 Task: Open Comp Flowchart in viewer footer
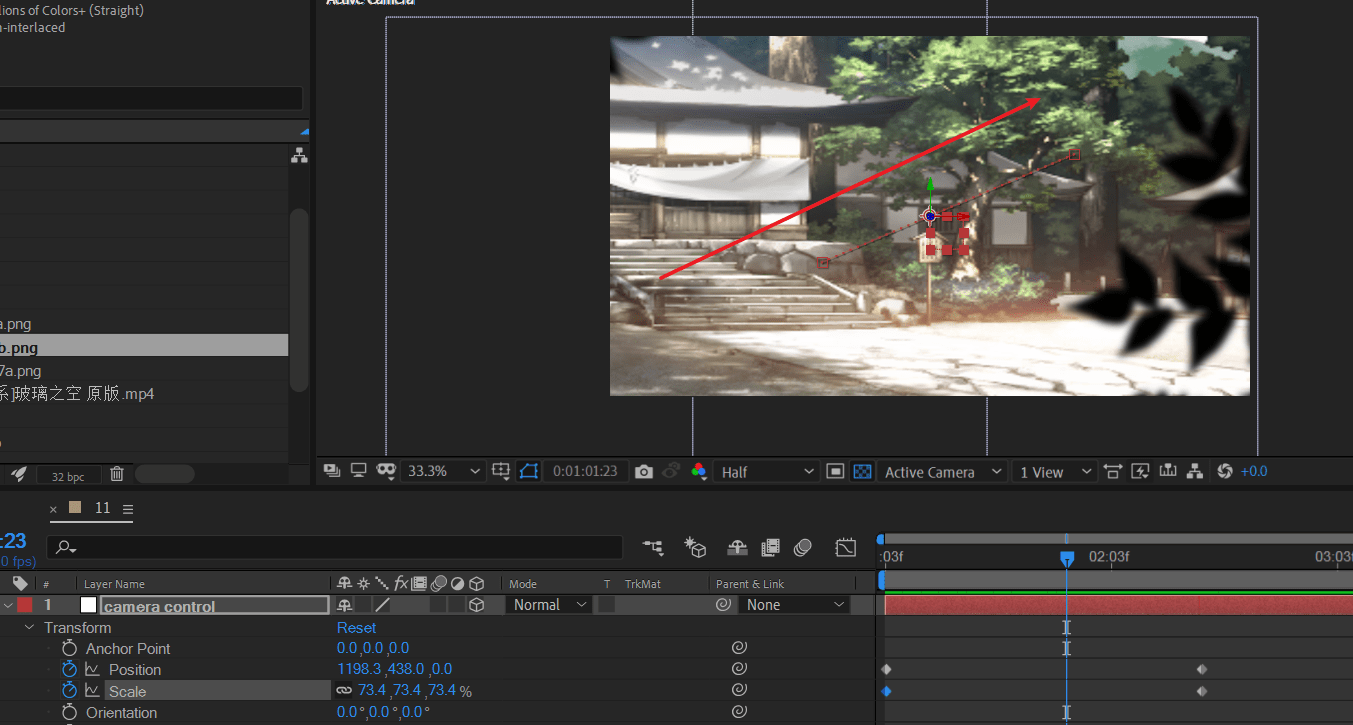click(1194, 471)
